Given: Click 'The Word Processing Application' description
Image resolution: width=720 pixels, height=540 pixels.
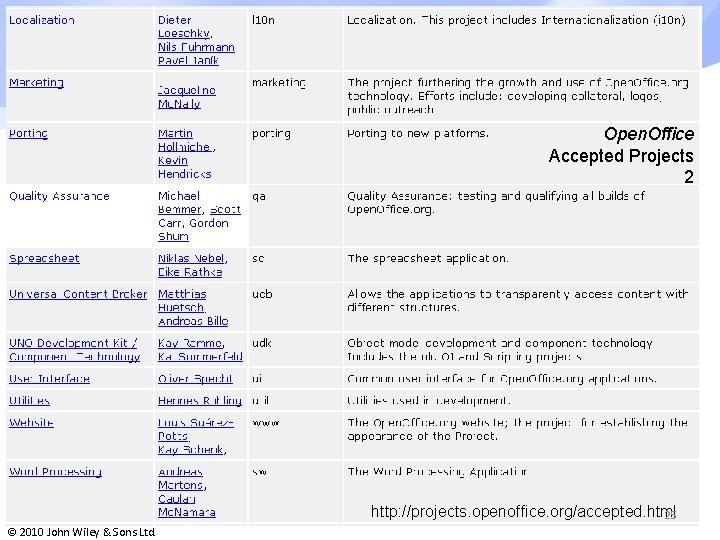Looking at the screenshot, I should click(437, 472).
